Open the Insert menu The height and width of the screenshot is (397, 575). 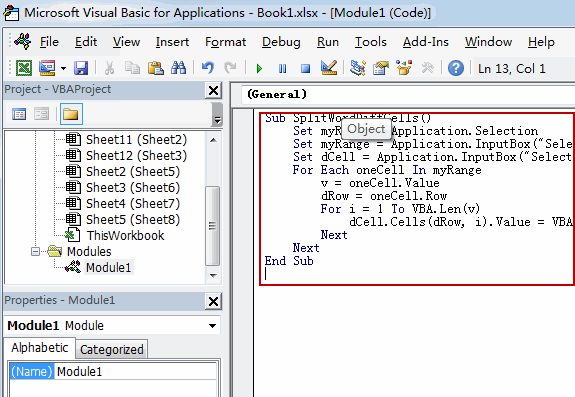tap(172, 42)
